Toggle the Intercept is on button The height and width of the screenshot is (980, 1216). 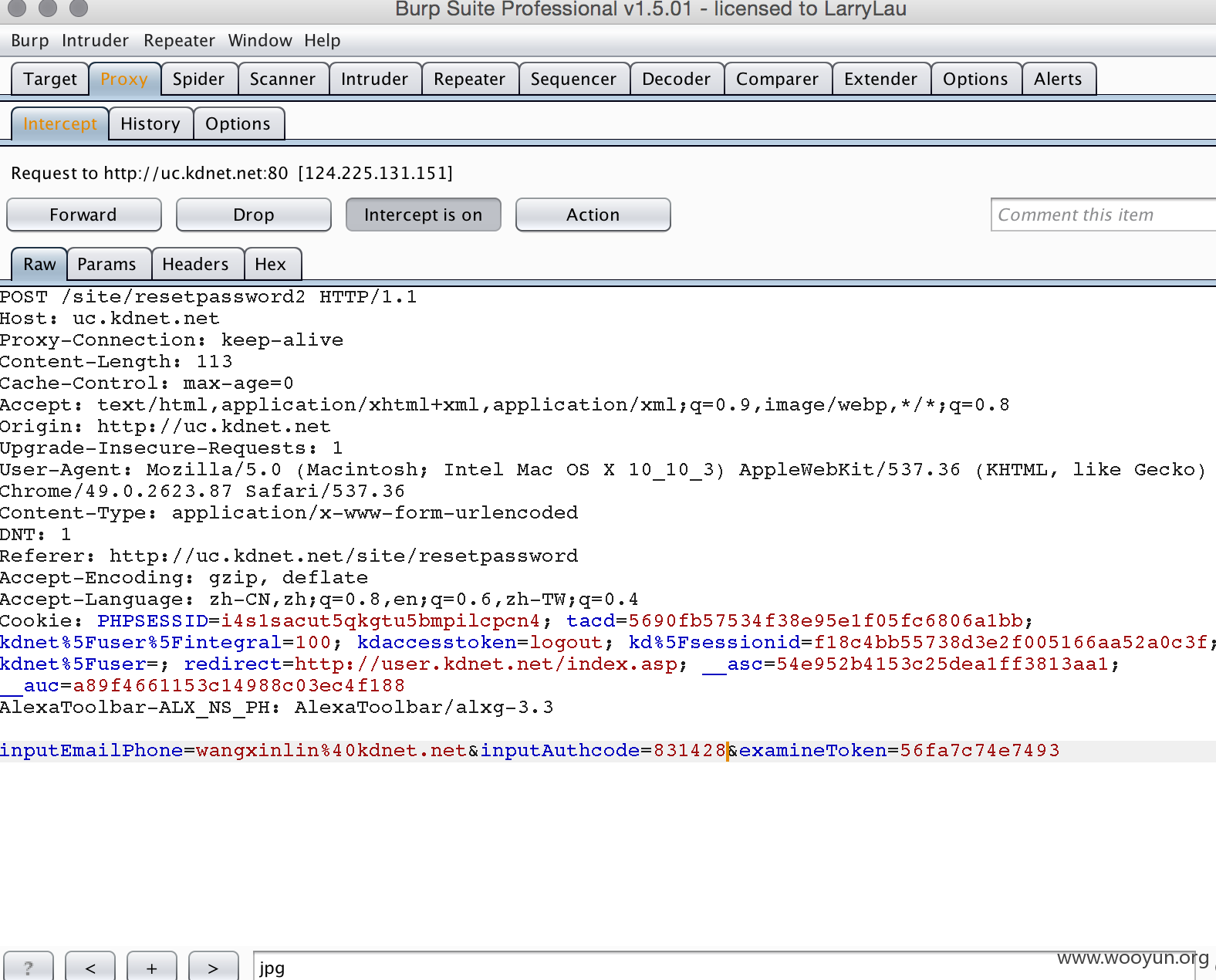pos(424,215)
